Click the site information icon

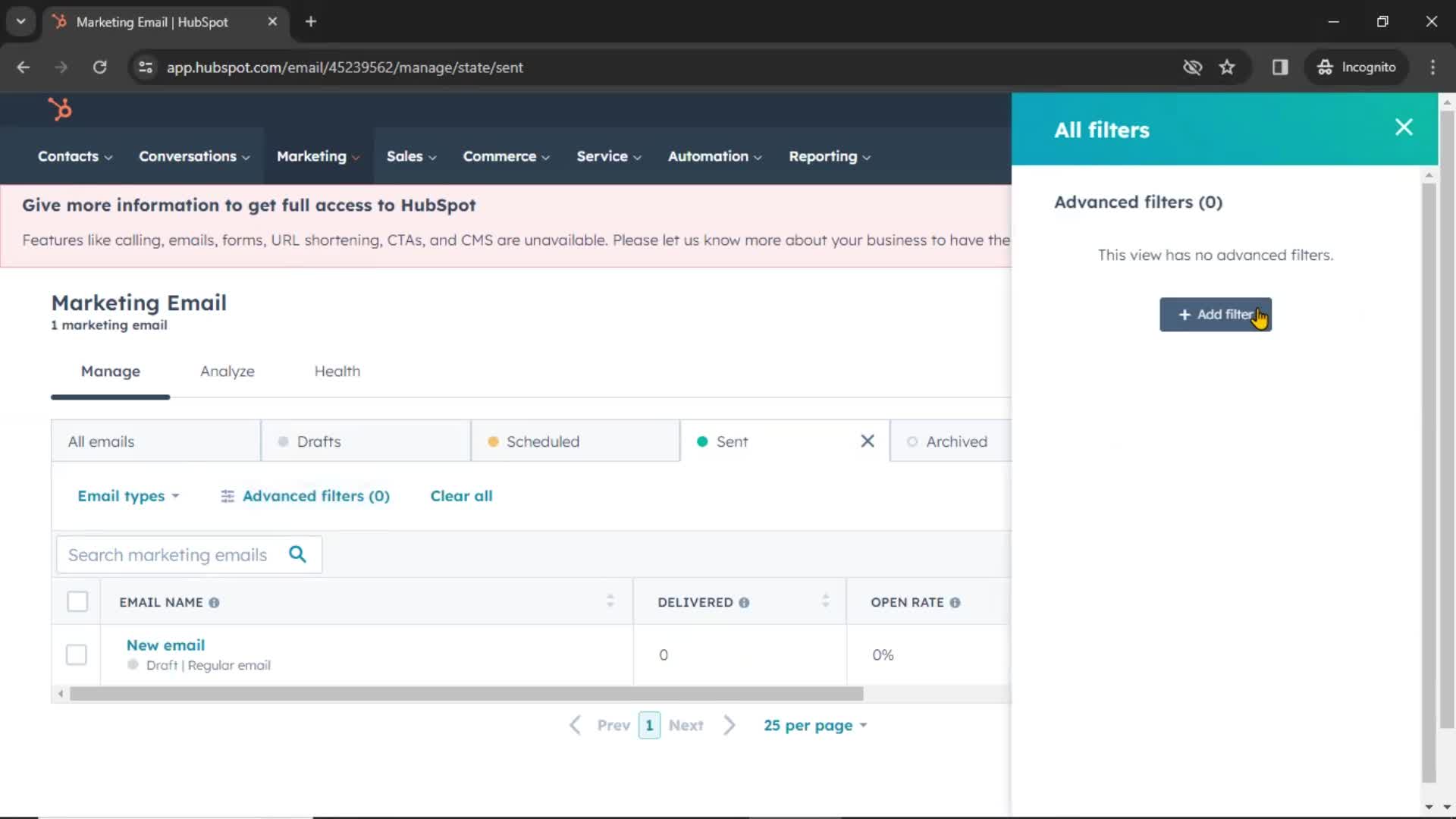point(146,67)
